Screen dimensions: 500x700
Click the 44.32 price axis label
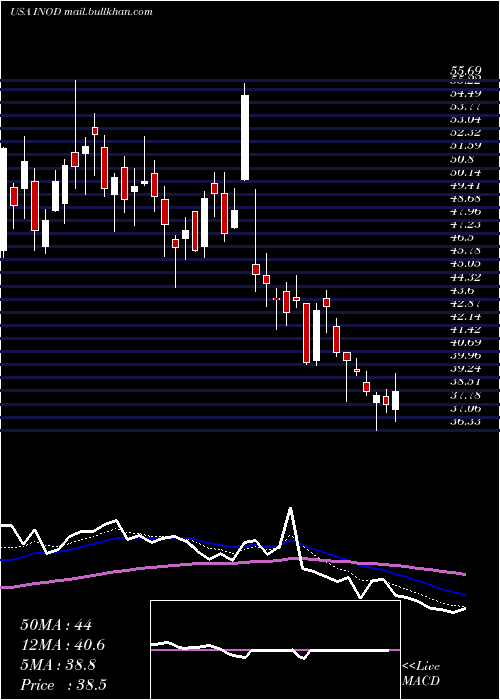(x=465, y=277)
